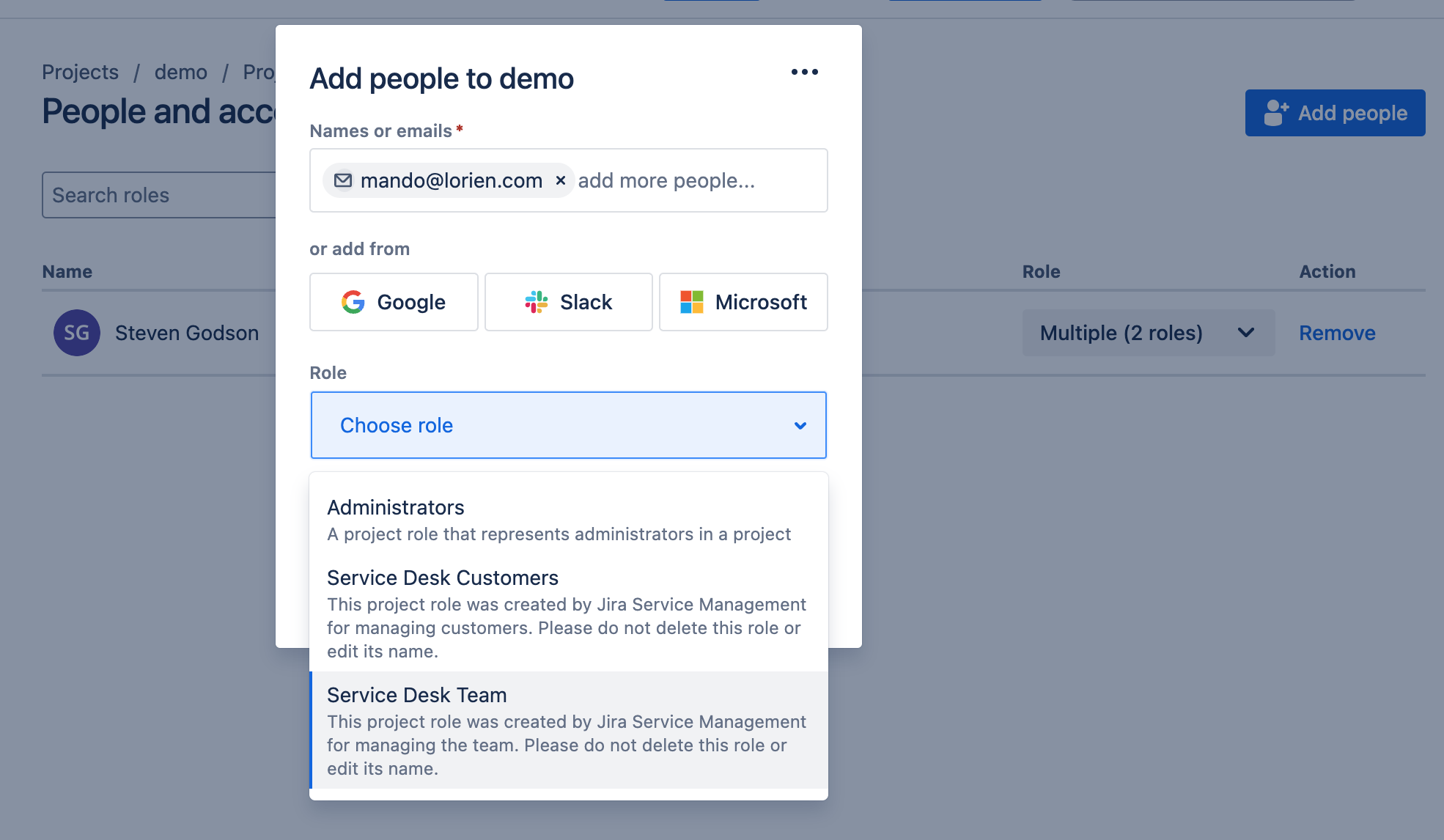
Task: Click the Microsoft logo icon
Action: point(691,302)
